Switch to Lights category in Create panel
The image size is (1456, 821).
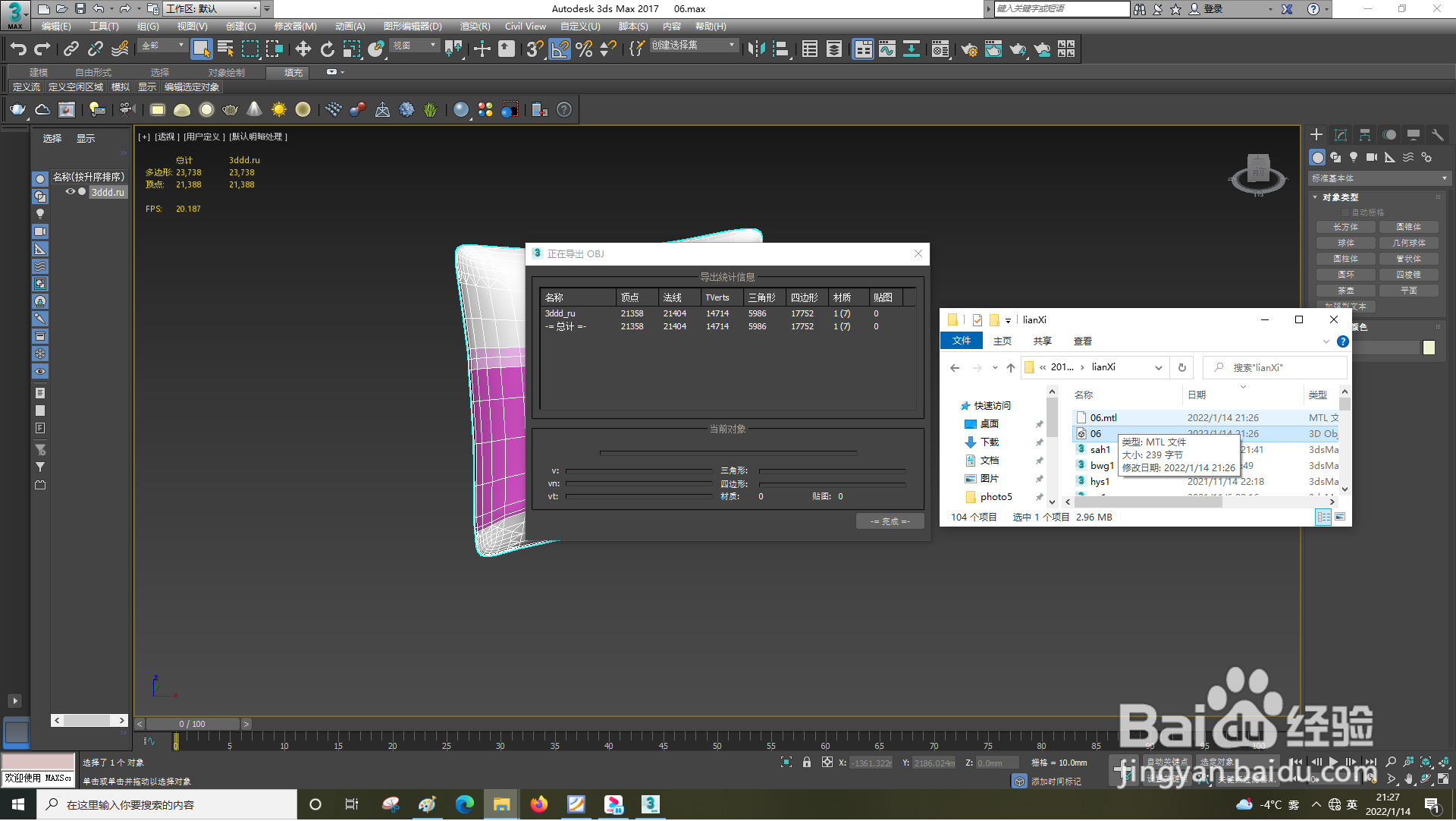1354,157
